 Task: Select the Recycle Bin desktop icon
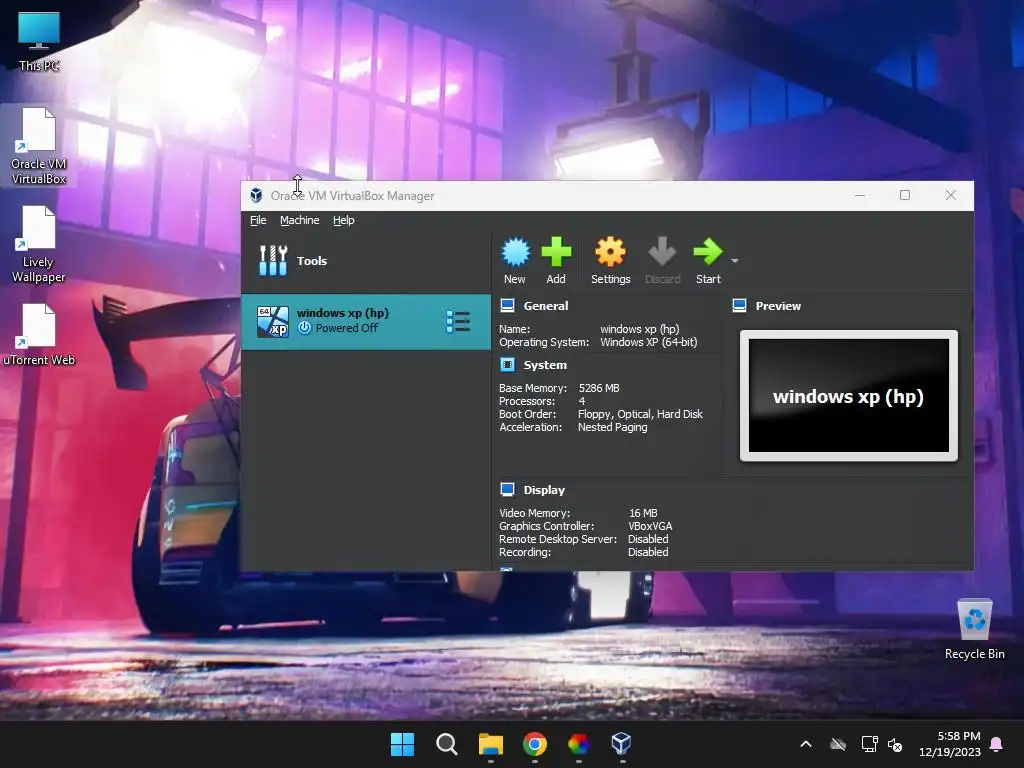974,628
